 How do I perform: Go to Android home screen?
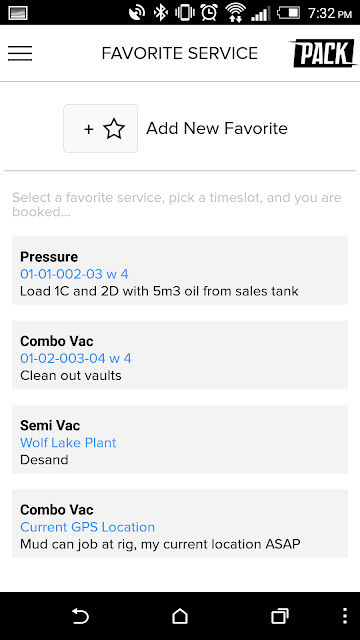(180, 616)
